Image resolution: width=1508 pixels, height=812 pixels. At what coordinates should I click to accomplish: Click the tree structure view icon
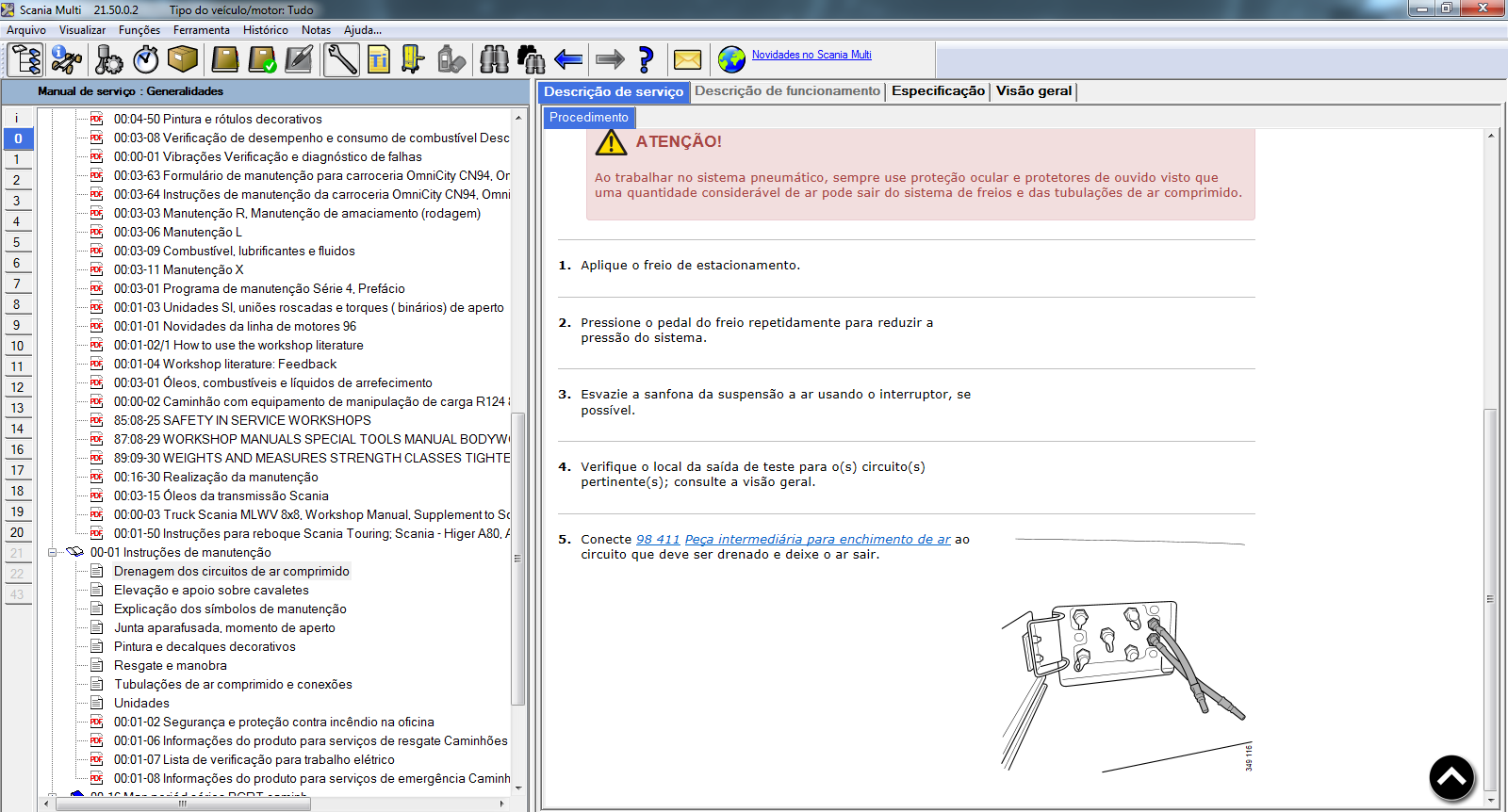click(x=25, y=60)
